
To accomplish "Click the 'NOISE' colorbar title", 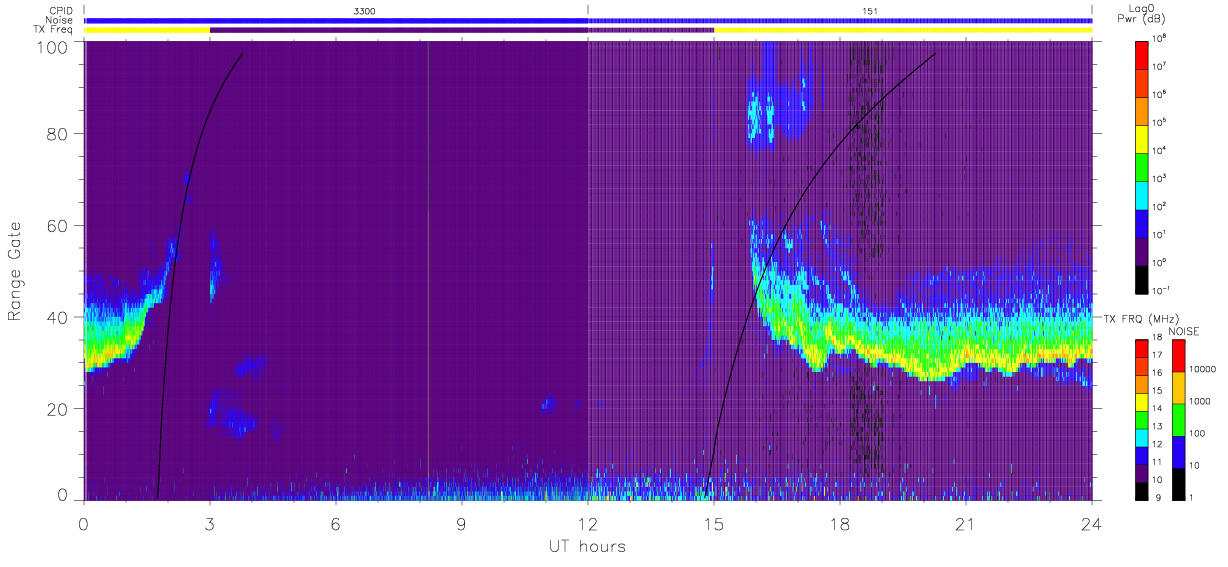I will (x=1184, y=330).
